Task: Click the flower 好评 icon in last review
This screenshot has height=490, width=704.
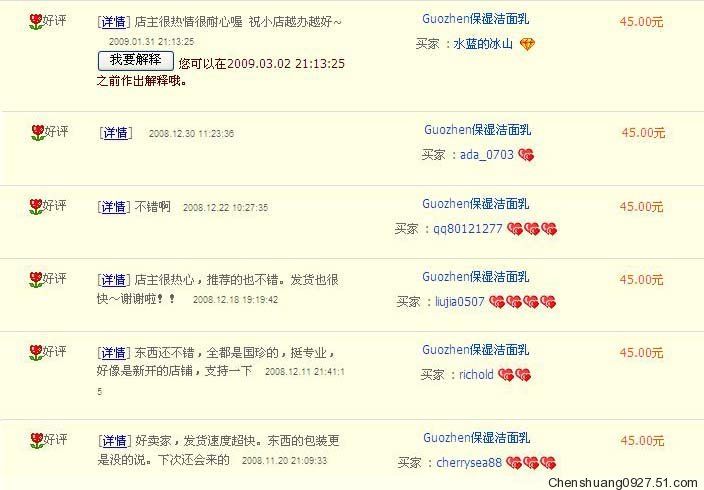Action: pos(37,441)
